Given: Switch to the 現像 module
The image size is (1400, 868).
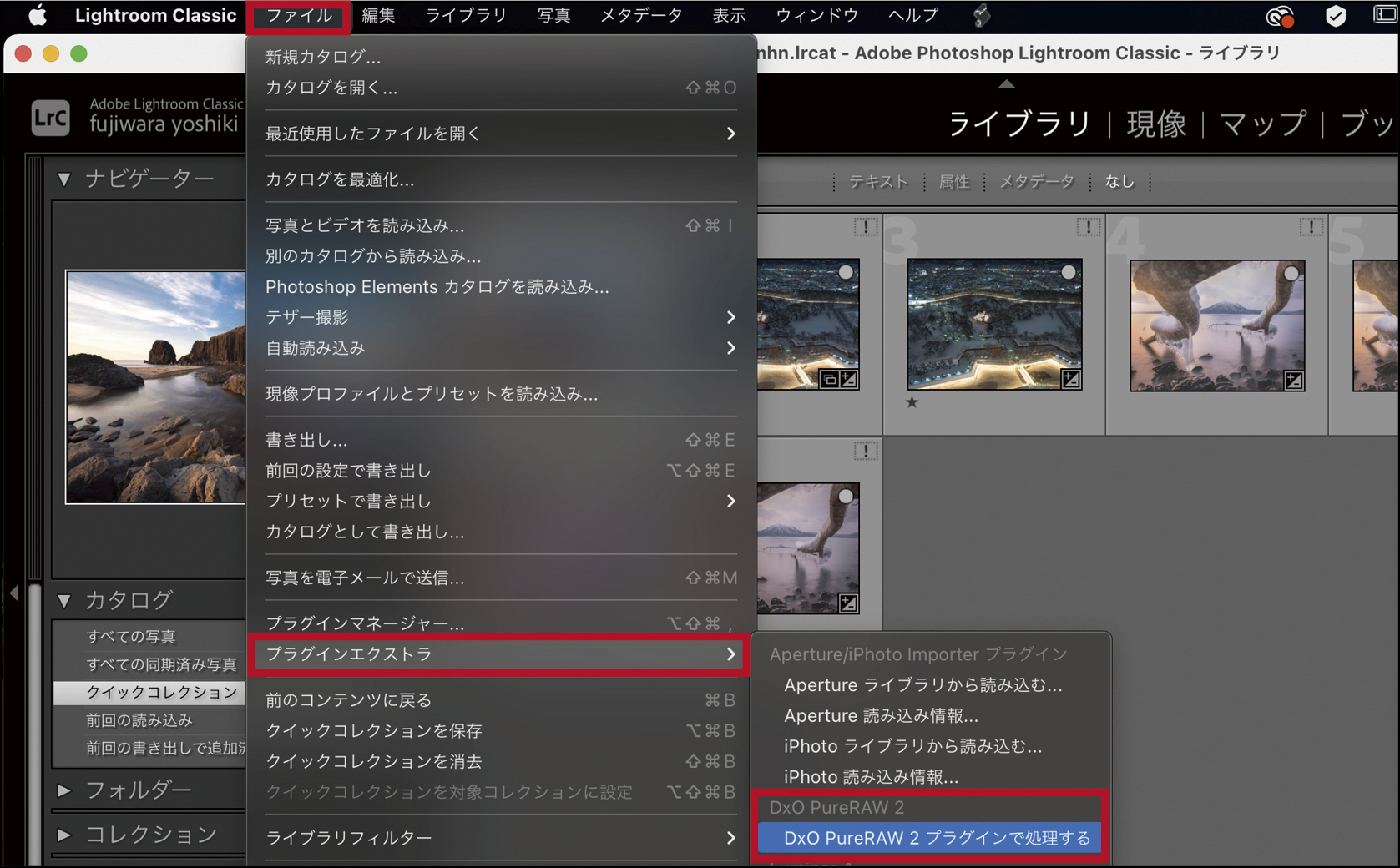Looking at the screenshot, I should coord(1156,124).
